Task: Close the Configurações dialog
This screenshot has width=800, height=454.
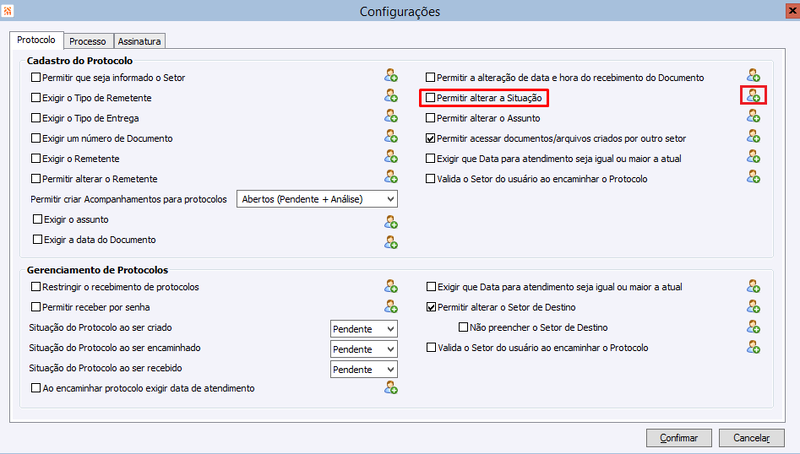Action: [x=792, y=11]
